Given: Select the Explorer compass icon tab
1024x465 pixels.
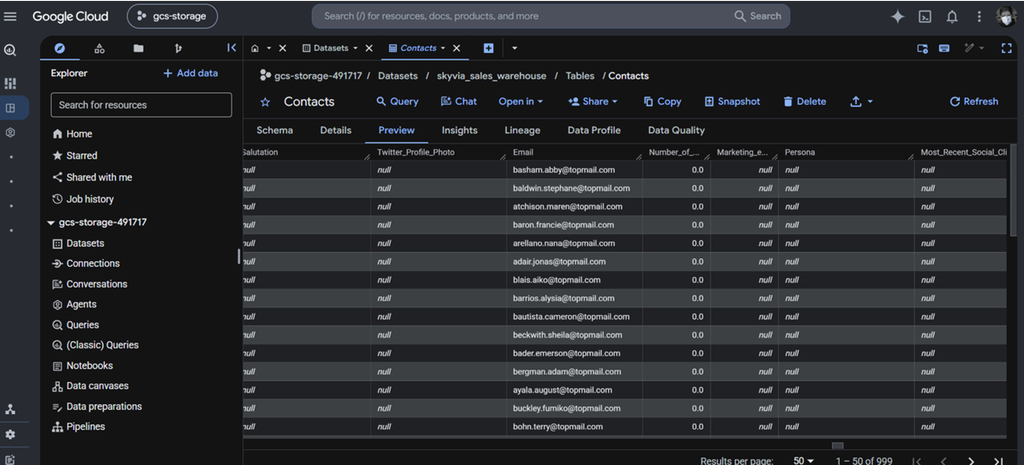Looking at the screenshot, I should click(59, 48).
